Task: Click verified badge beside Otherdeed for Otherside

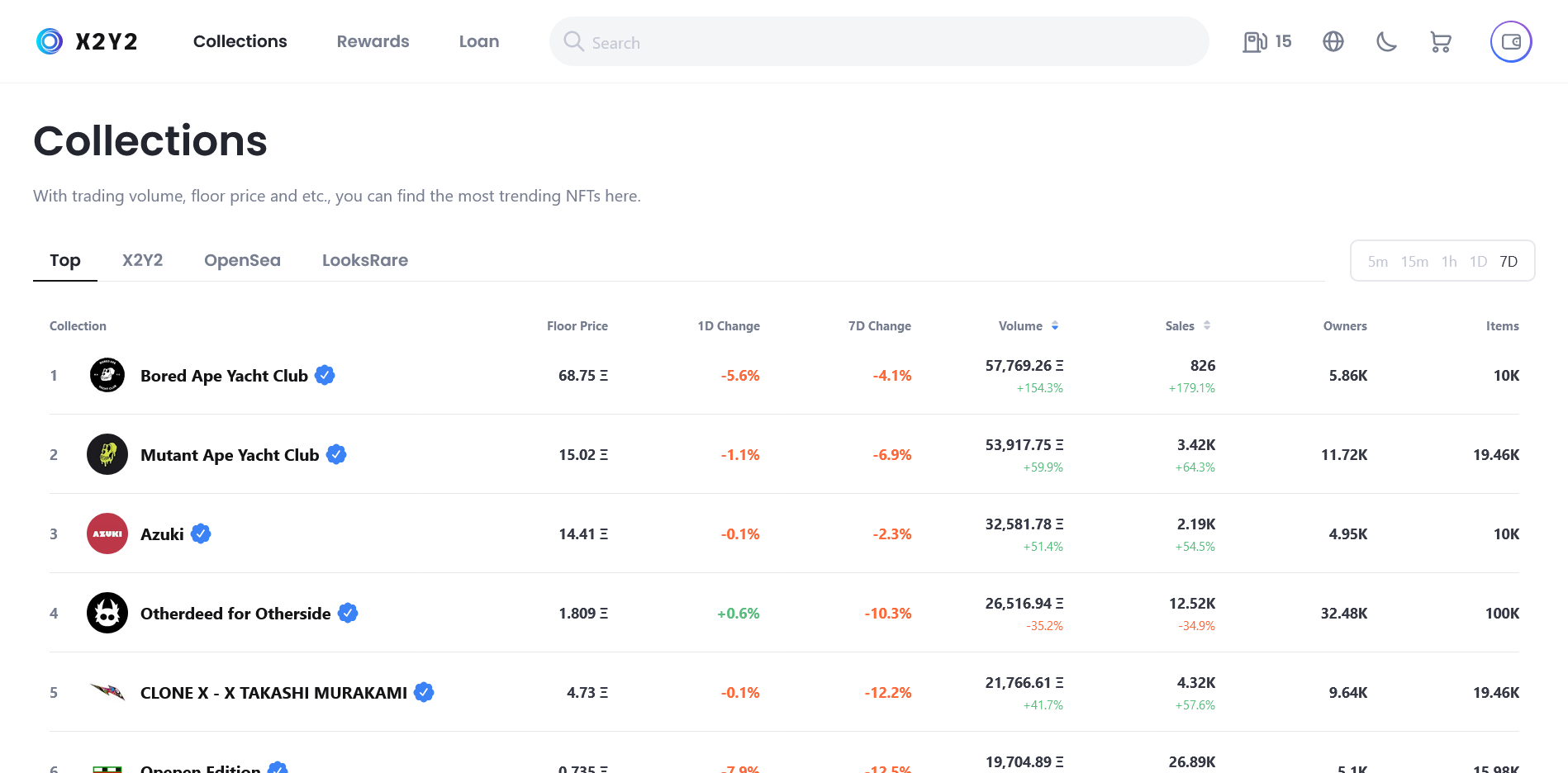Action: click(x=348, y=613)
